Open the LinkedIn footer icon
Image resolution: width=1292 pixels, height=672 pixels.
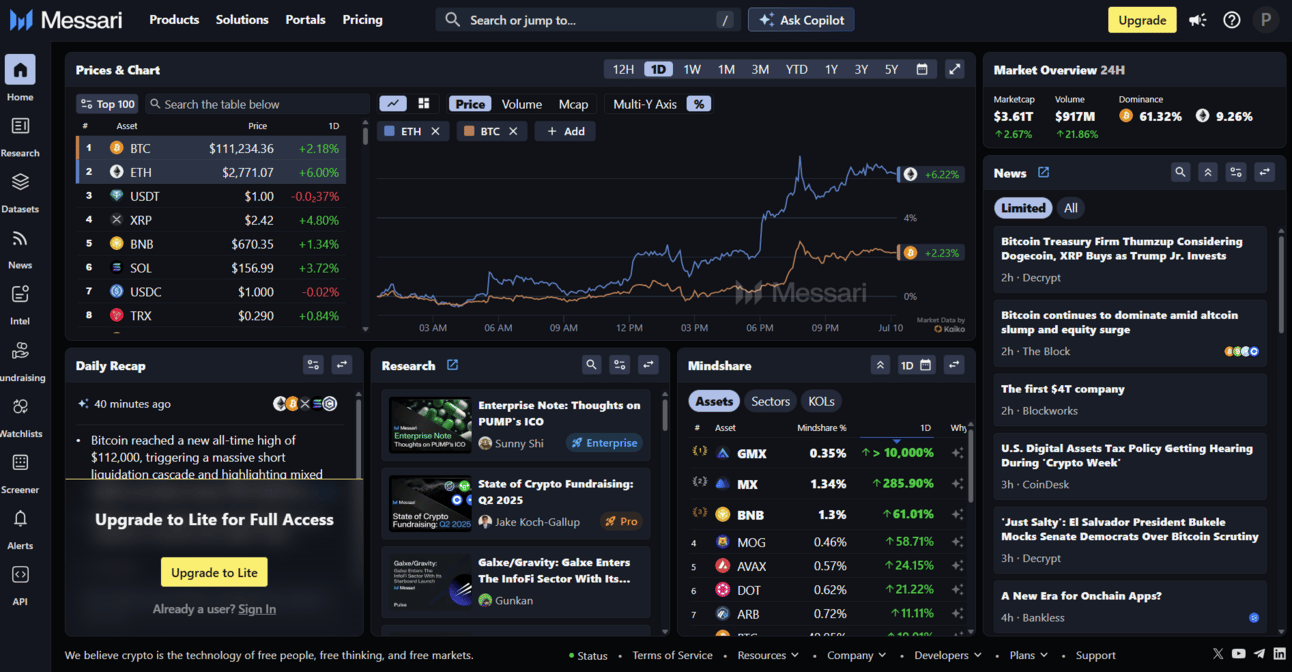[1280, 654]
